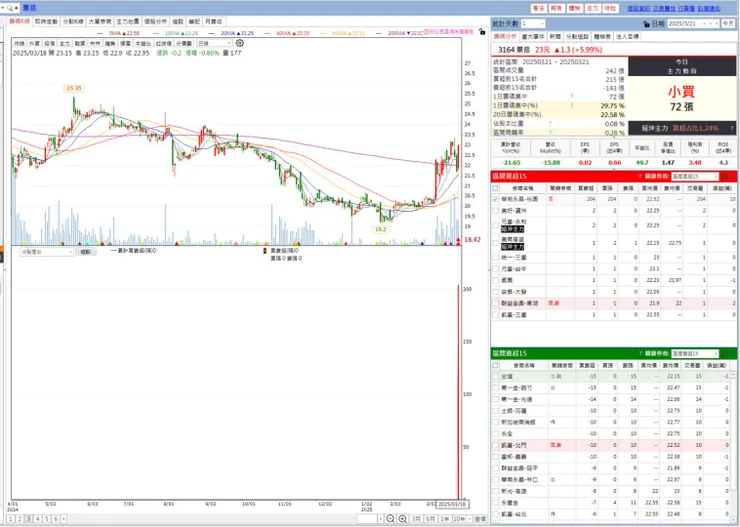
Task: Toggle select-all checkbox in buy table header
Action: tap(496, 188)
